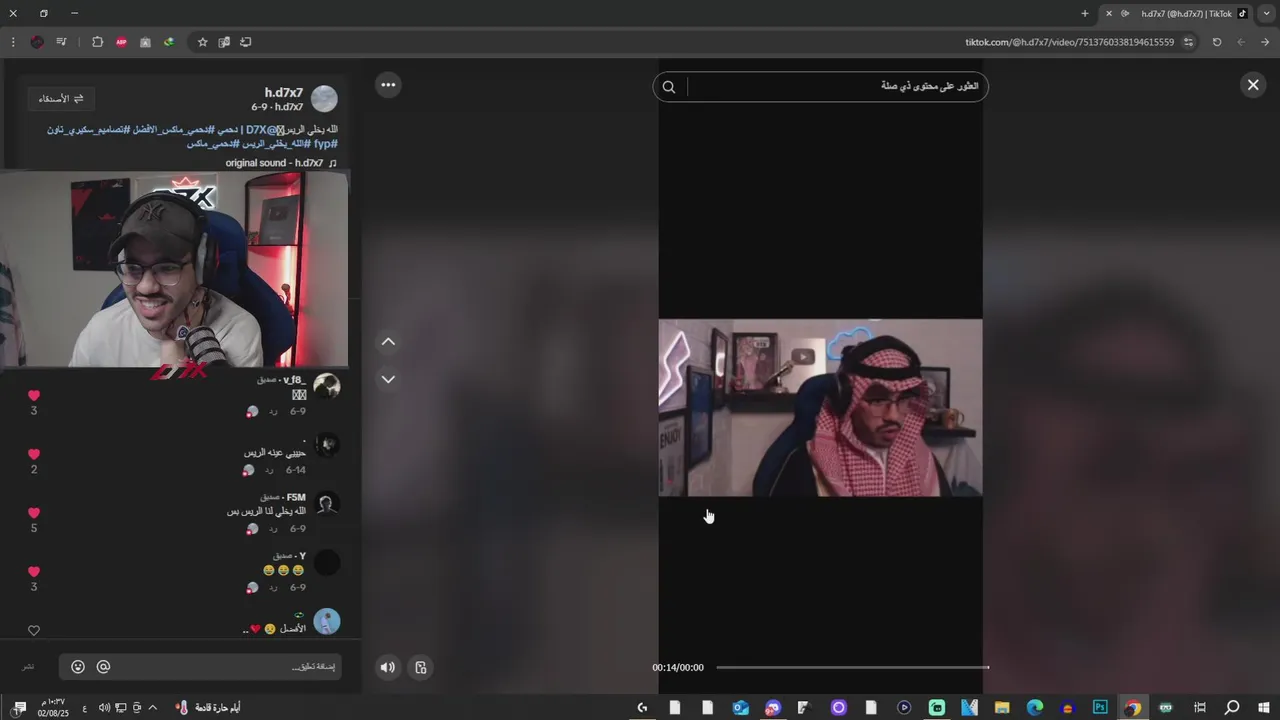Viewport: 1280px width, 720px height.
Task: Like the comment with 2 likes
Action: [x=34, y=454]
